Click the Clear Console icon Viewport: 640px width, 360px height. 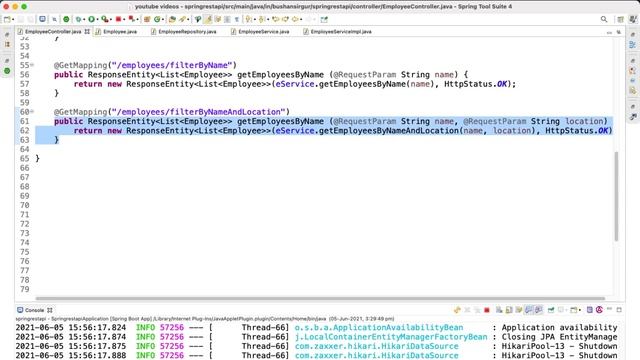pos(499,310)
